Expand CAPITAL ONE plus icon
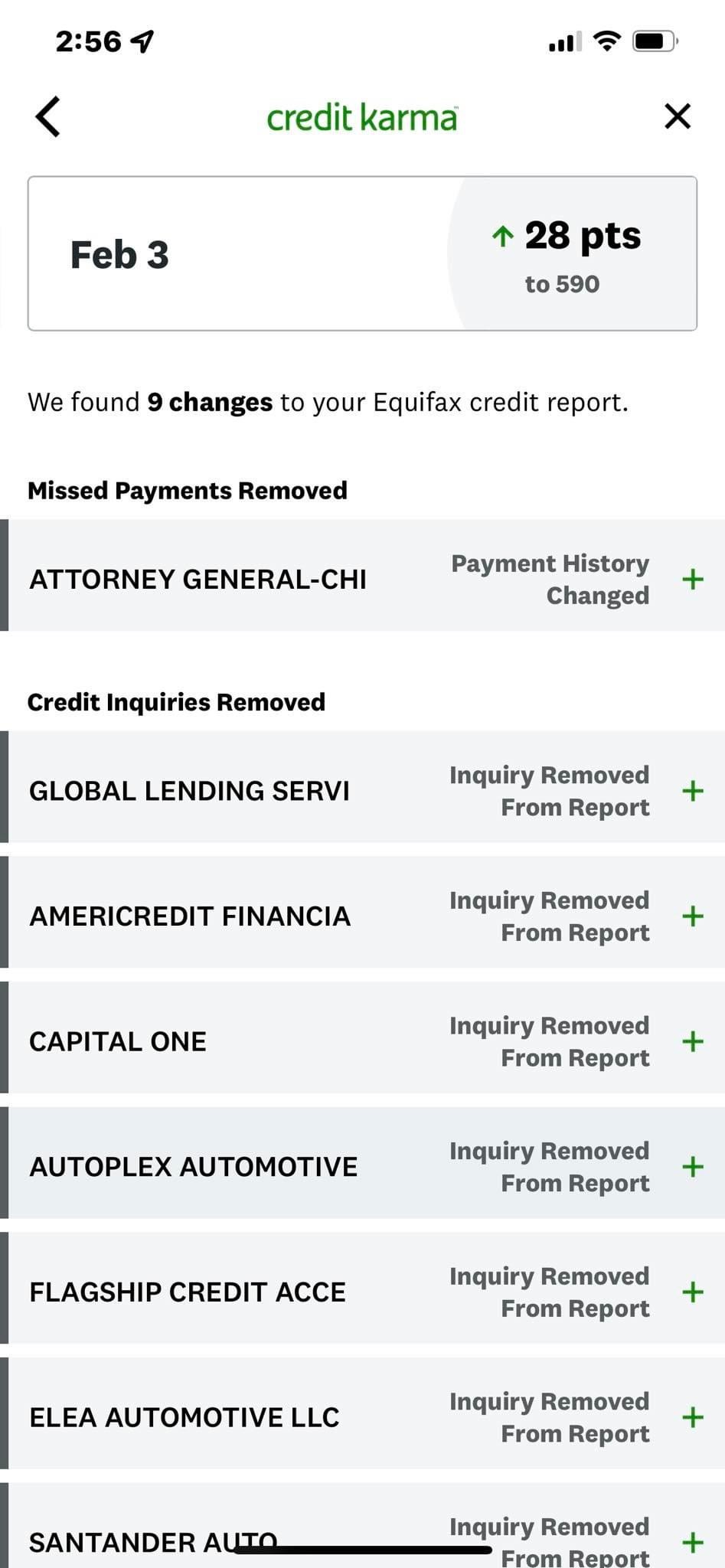This screenshot has width=725, height=1568. (x=693, y=1041)
